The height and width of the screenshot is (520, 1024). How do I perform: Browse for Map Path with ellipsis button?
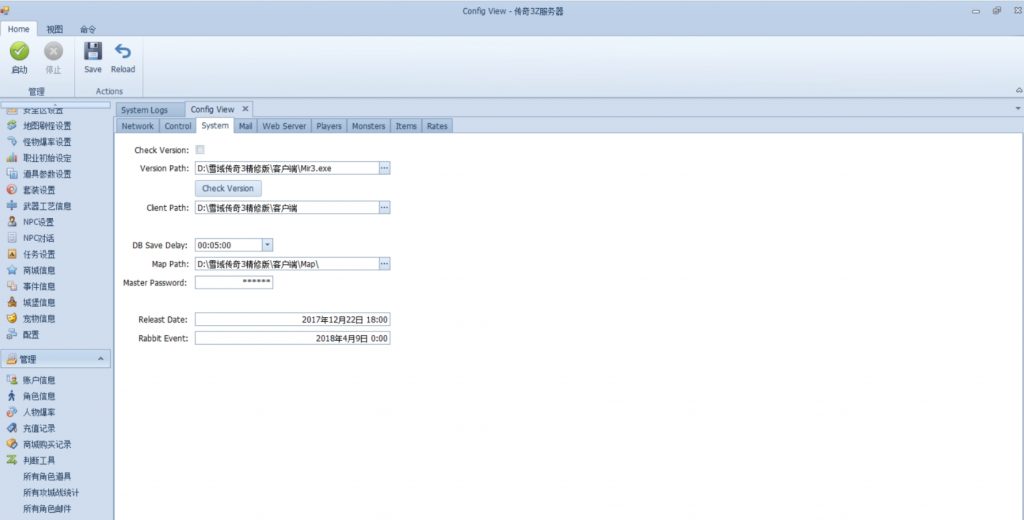(x=384, y=263)
